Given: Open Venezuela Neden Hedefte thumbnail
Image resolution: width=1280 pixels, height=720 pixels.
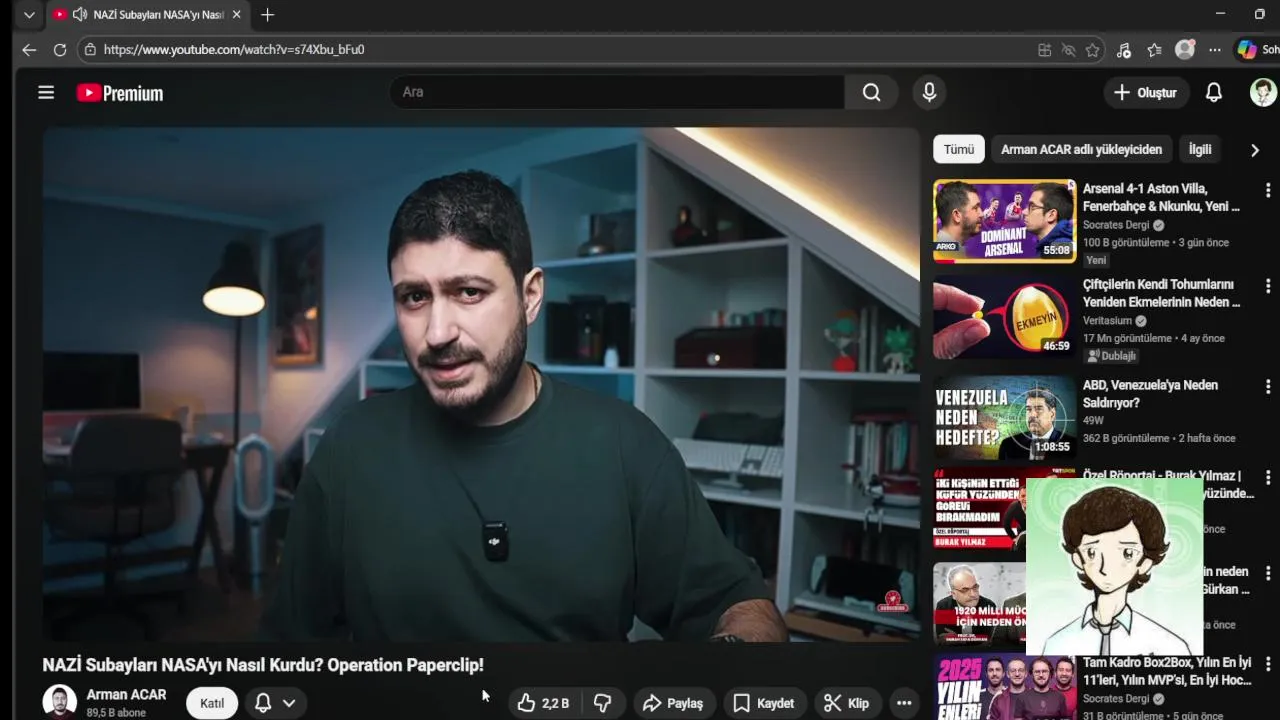Looking at the screenshot, I should pyautogui.click(x=1004, y=417).
